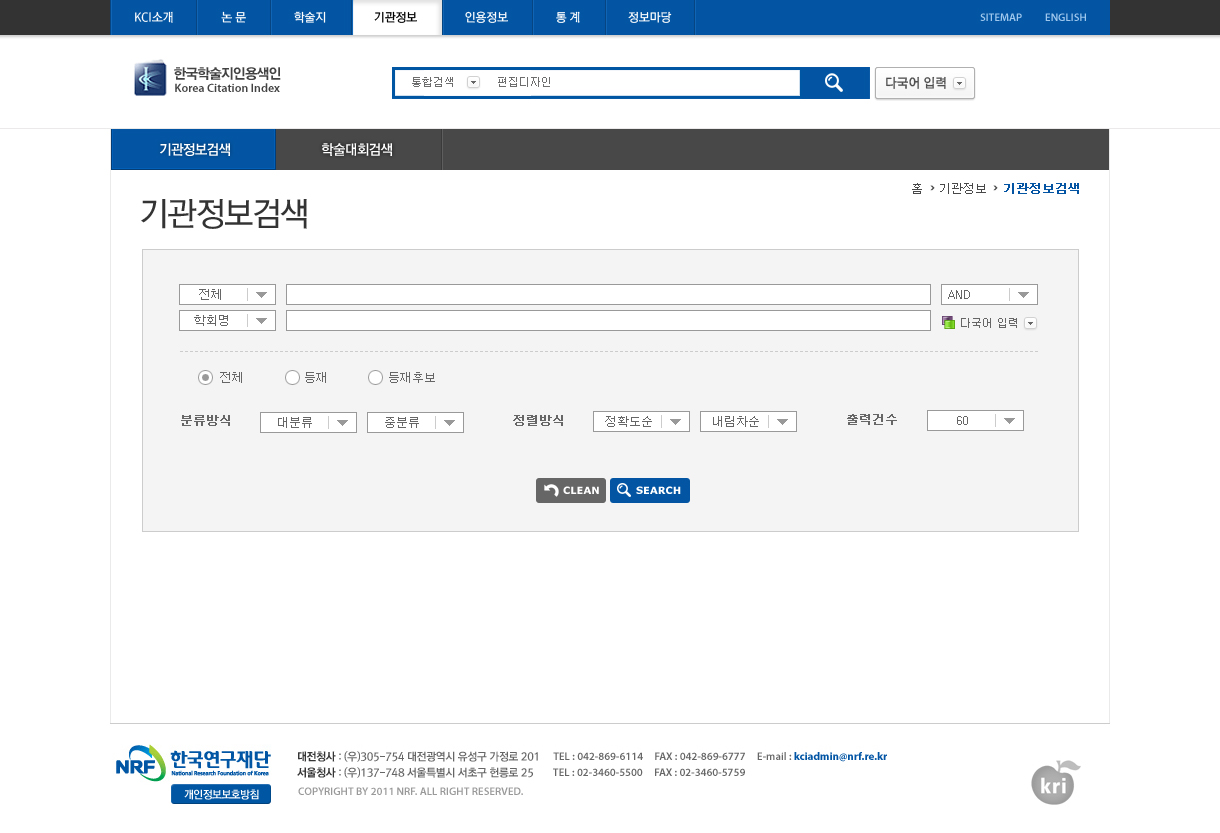Open the header 다국어 입력 dropdown

[925, 83]
